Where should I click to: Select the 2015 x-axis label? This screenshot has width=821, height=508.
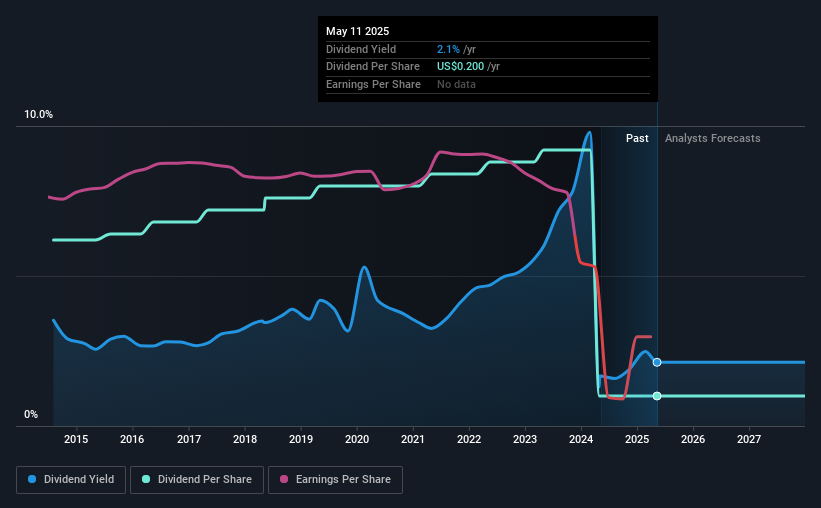[76, 439]
